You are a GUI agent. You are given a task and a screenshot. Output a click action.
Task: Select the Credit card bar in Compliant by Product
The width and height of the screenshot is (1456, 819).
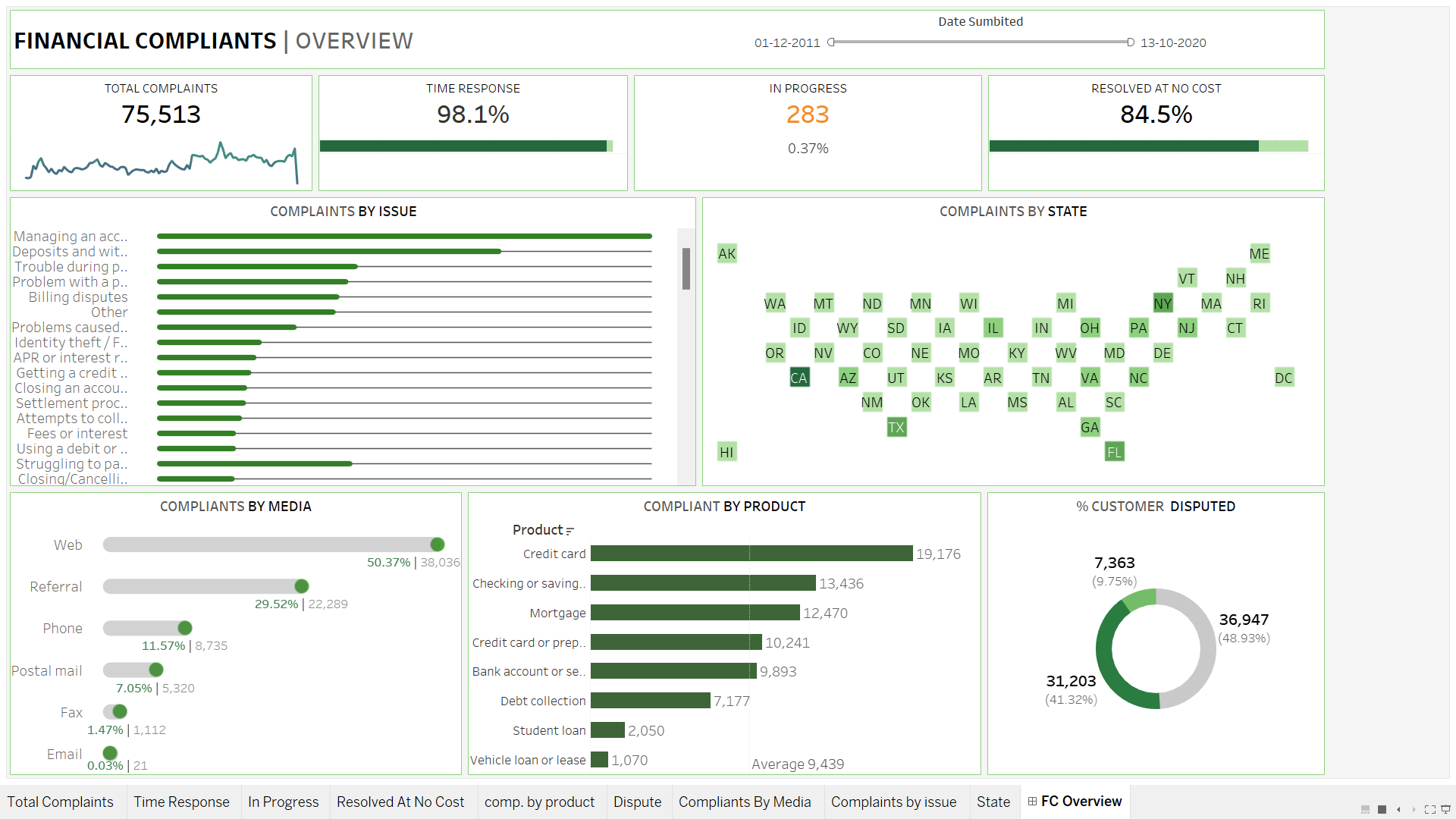(x=751, y=554)
